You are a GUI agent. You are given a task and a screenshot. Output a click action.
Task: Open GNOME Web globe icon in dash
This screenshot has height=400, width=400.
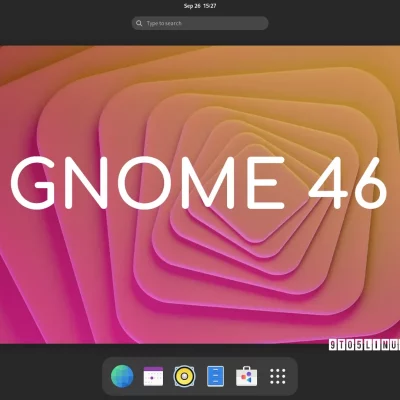(x=122, y=376)
